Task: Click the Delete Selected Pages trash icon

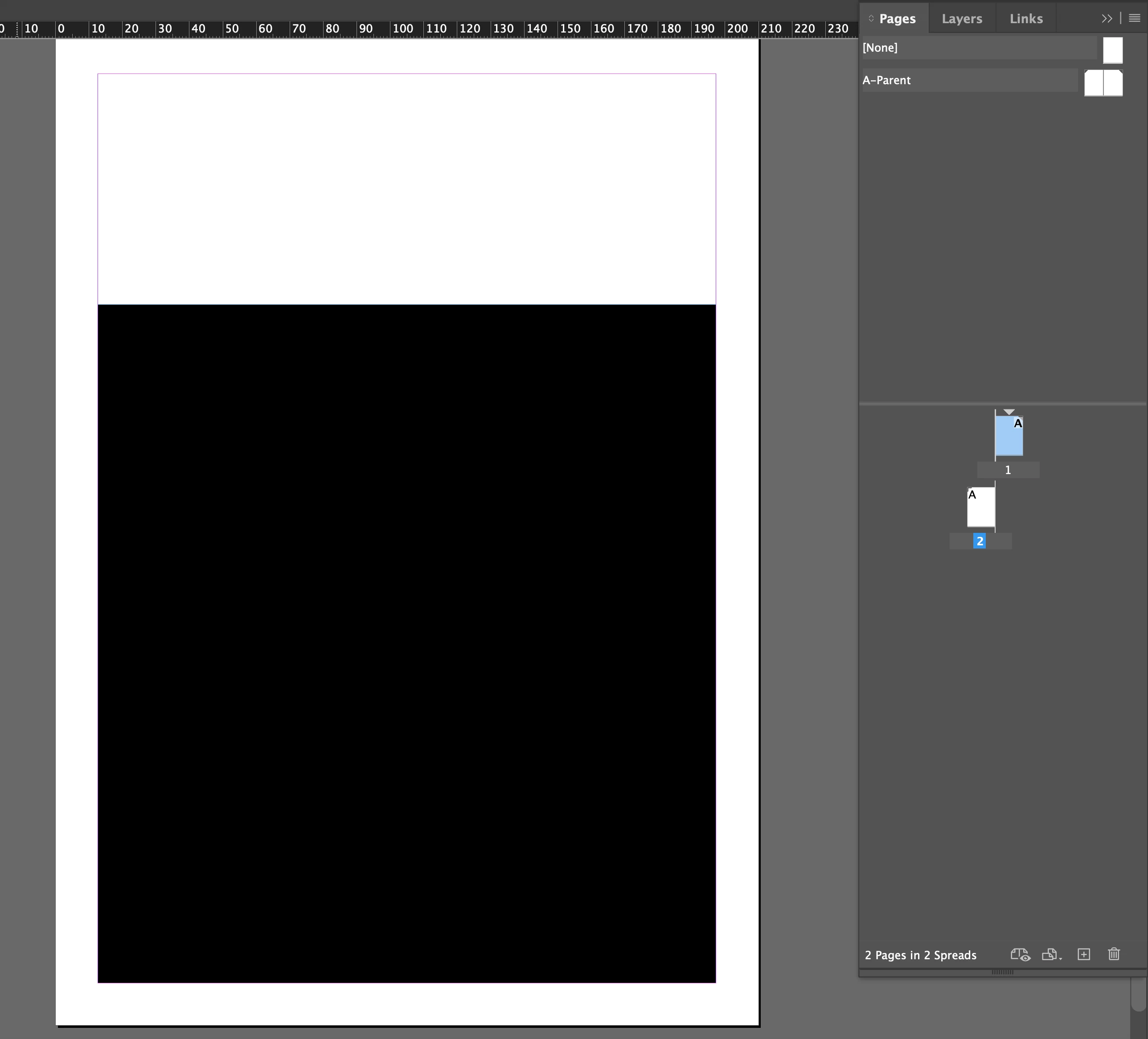Action: [x=1114, y=954]
